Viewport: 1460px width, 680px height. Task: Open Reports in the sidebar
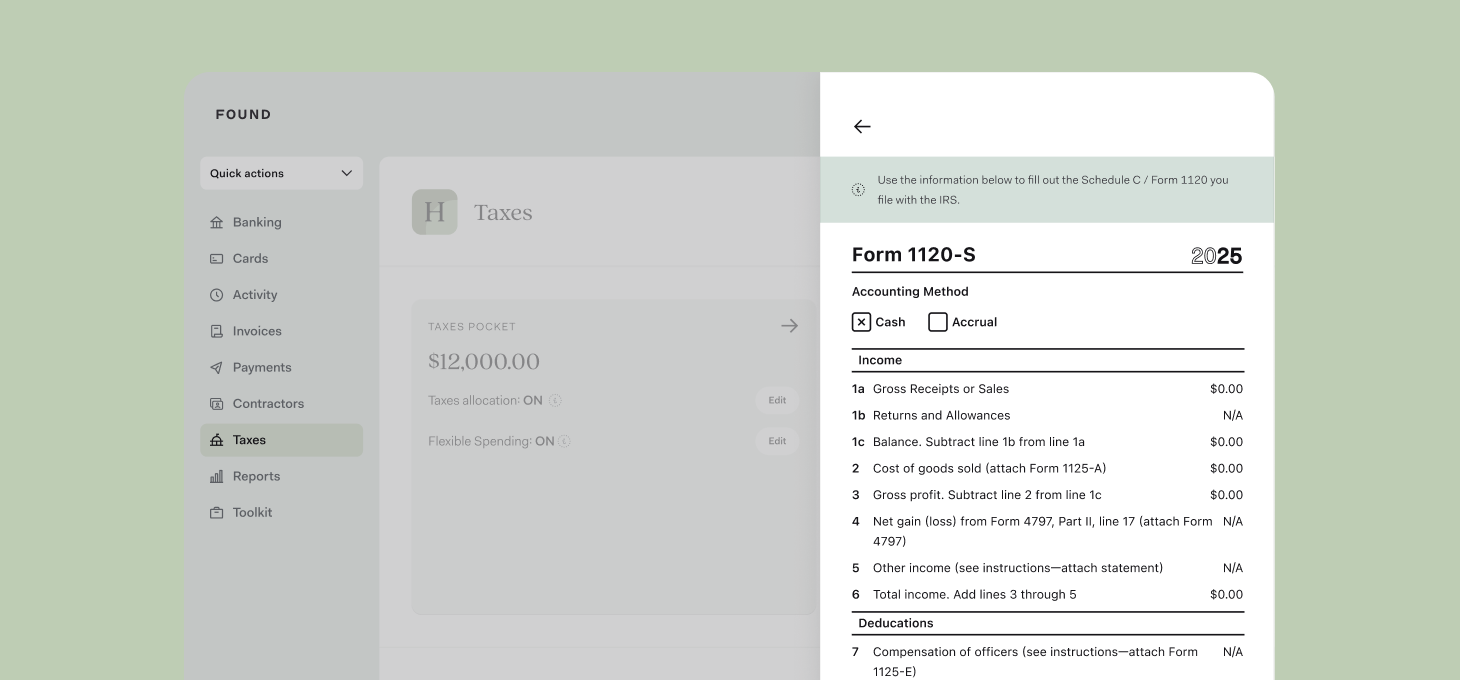281,476
